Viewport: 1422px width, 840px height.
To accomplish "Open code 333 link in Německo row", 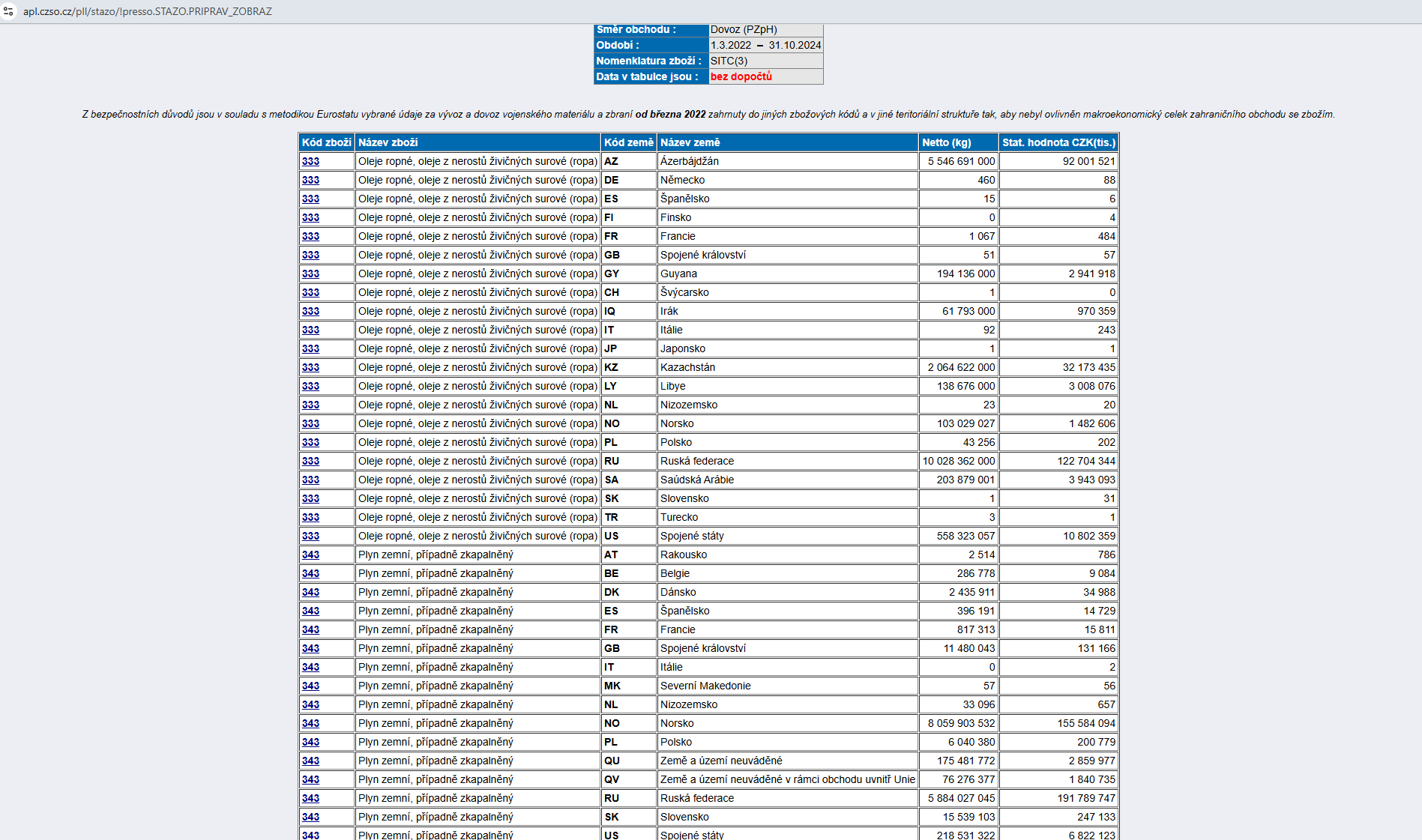I will [x=310, y=180].
